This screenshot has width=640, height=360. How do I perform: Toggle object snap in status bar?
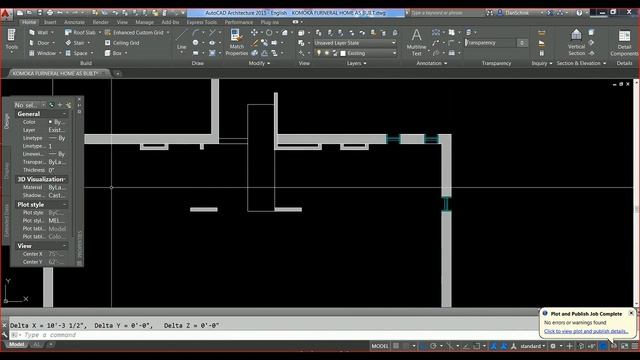(476, 346)
